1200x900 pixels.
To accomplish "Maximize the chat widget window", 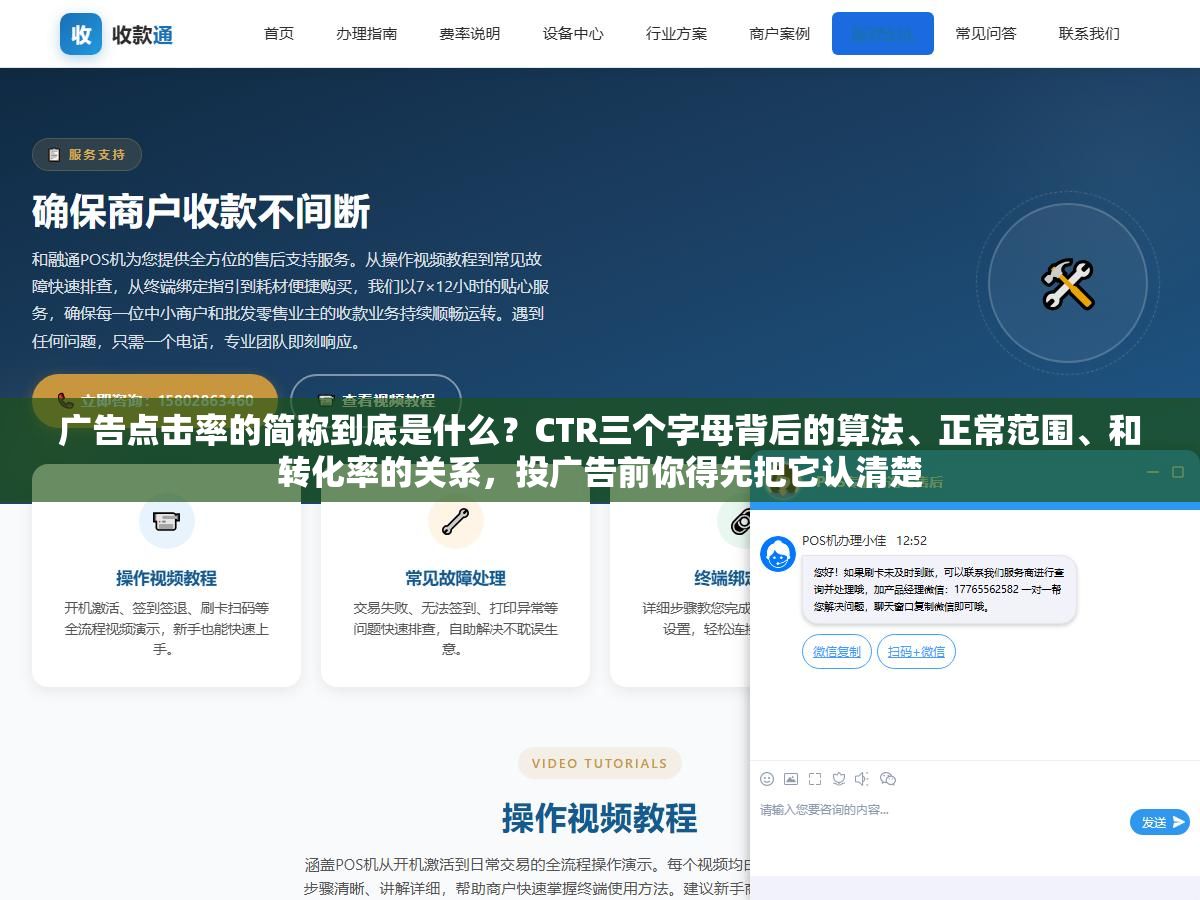I will [1178, 472].
